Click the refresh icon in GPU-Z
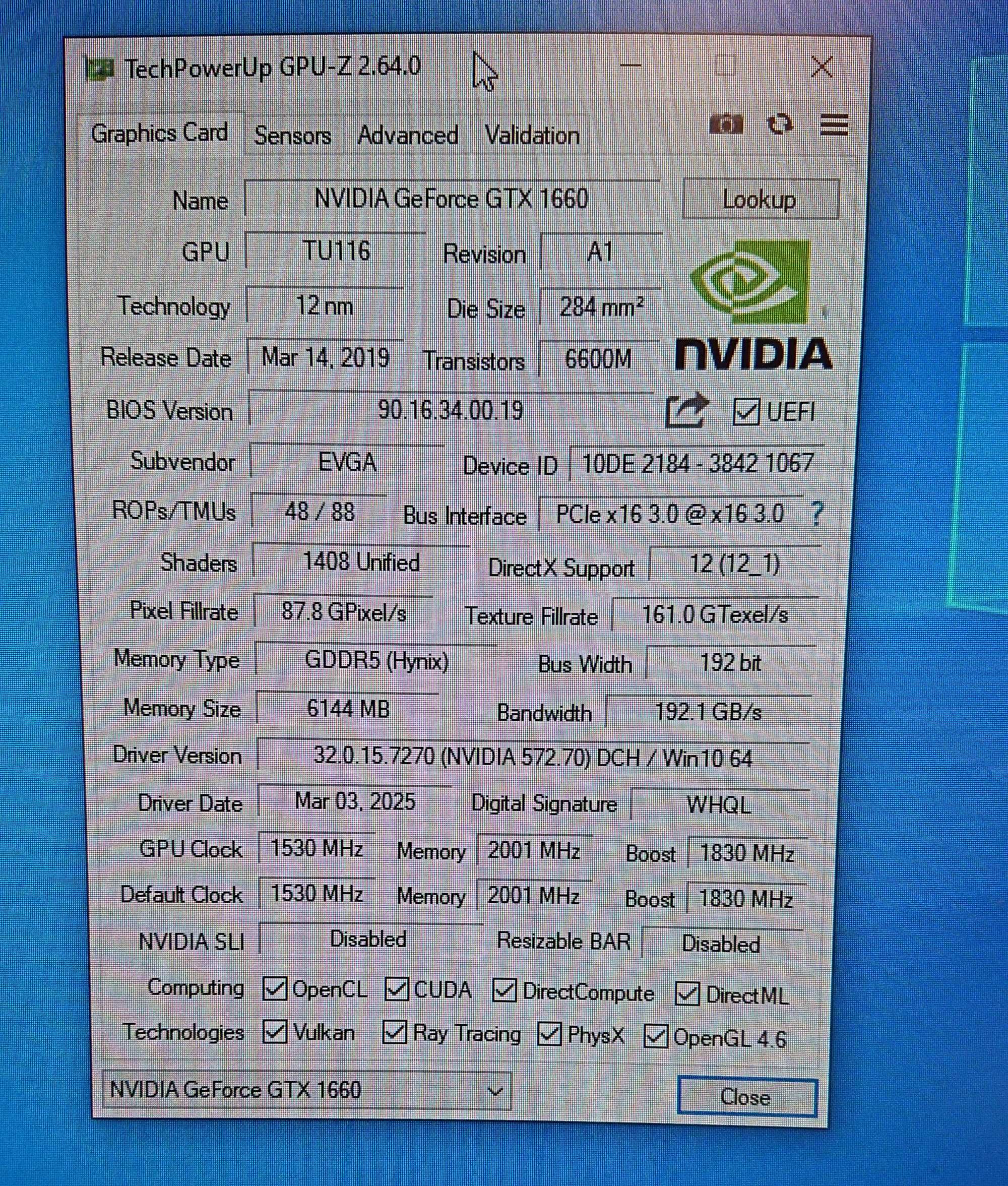This screenshot has height=1186, width=1008. tap(781, 123)
